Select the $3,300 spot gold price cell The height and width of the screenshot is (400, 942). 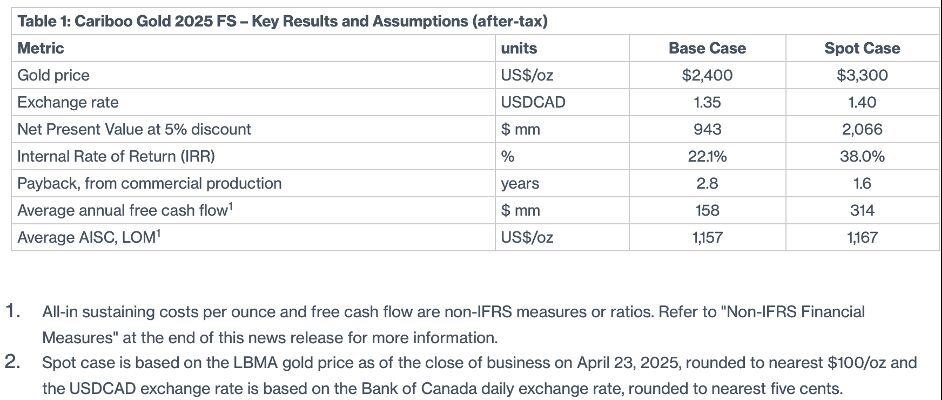pos(861,75)
